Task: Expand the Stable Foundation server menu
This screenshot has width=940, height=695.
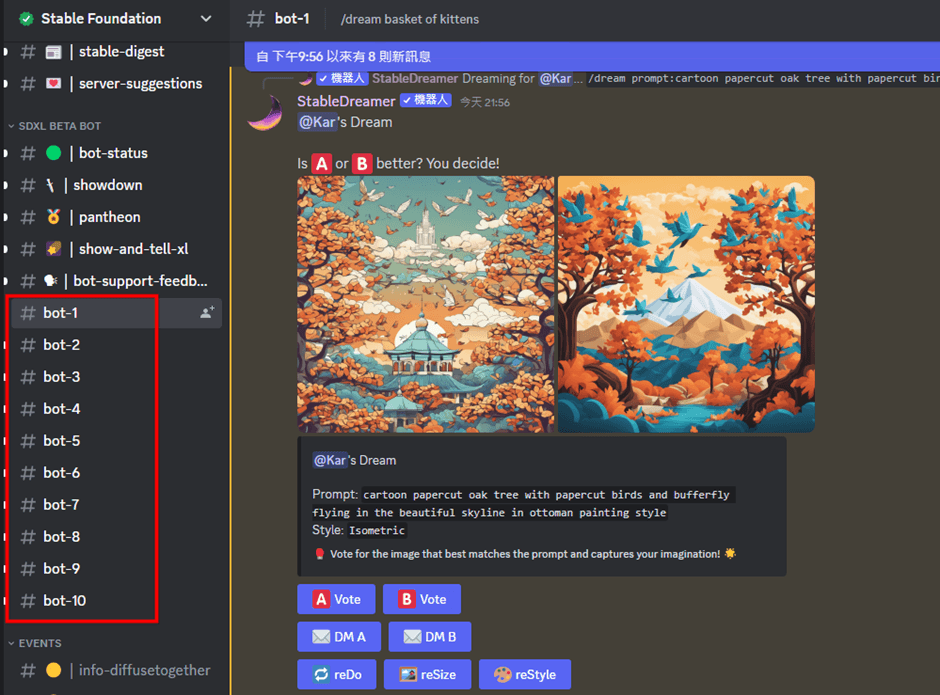Action: pos(206,19)
